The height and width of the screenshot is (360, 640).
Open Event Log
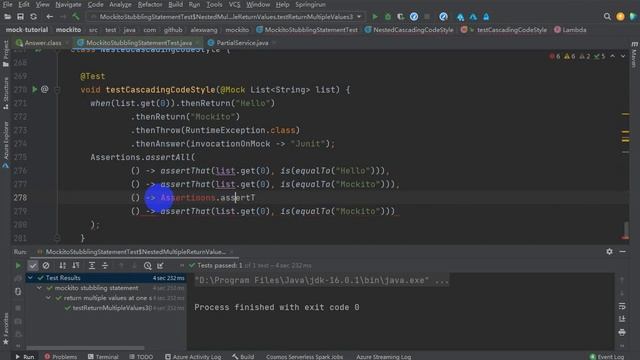[607, 356]
